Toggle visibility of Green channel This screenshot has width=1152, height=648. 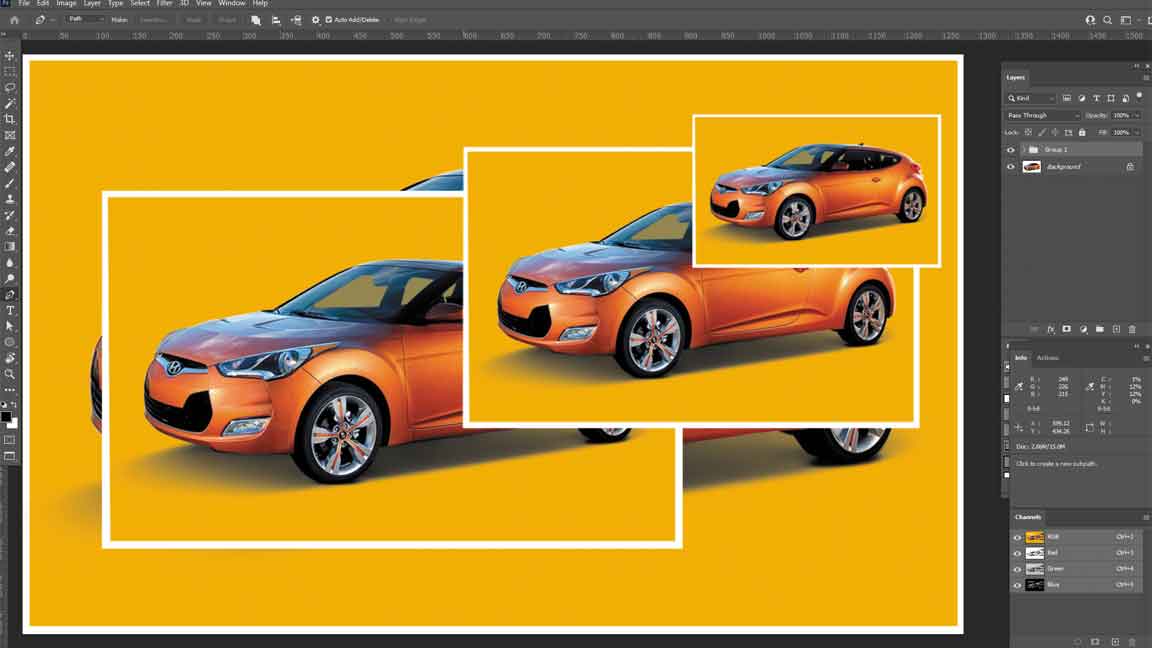[1018, 569]
